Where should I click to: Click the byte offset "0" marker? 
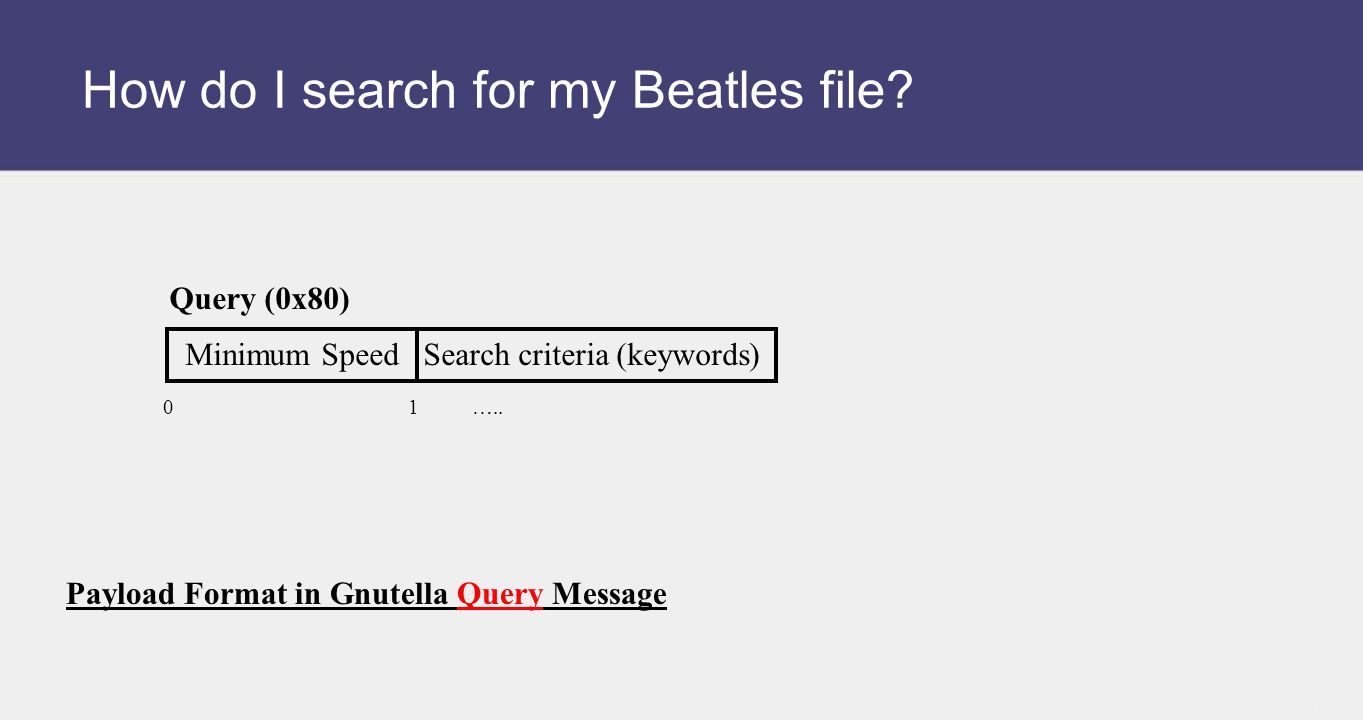click(x=168, y=408)
